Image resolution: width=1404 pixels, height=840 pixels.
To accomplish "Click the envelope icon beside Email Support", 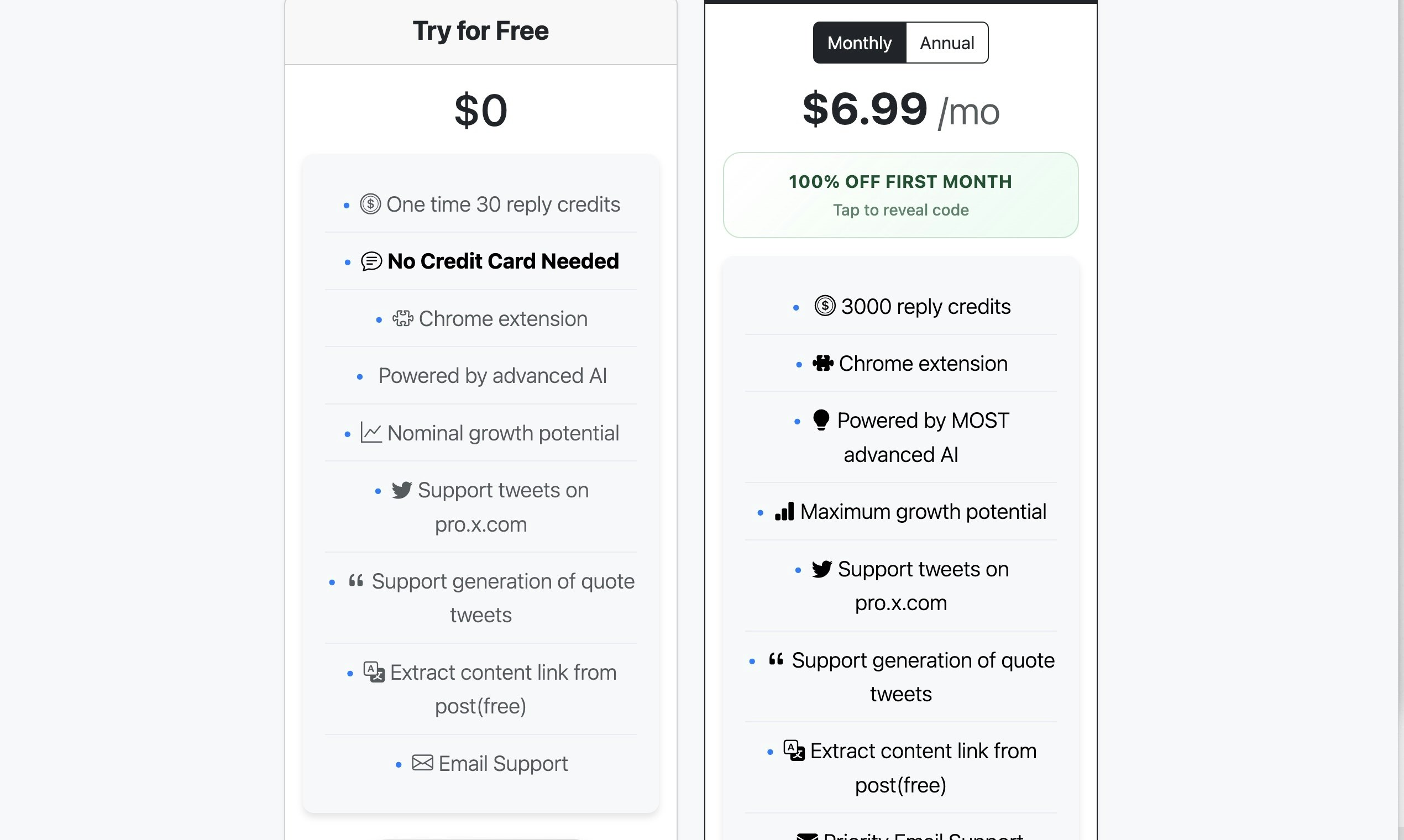I will coord(422,763).
